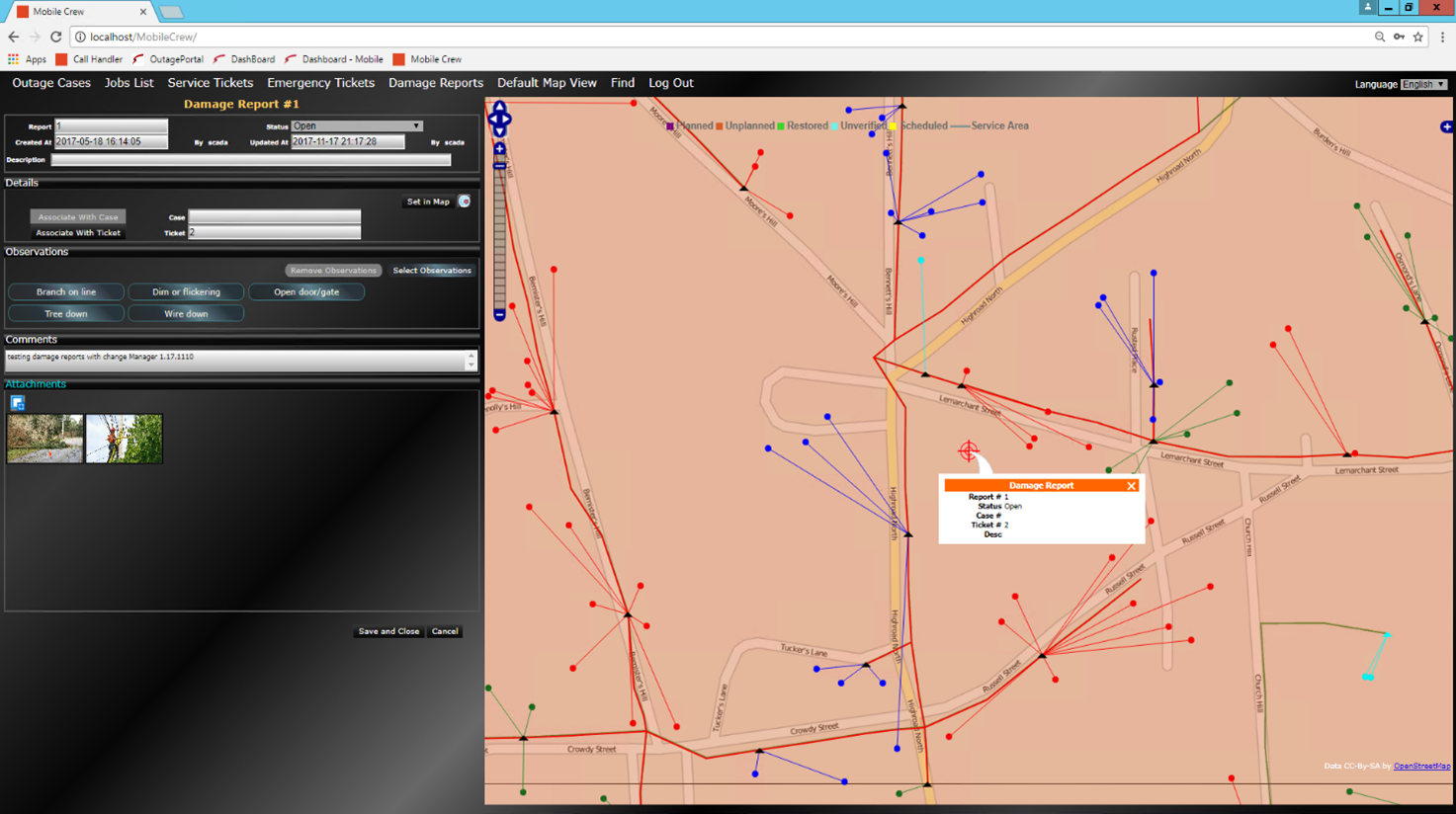Pan the map up with arrow control
The width and height of the screenshot is (1456, 814).
point(499,107)
